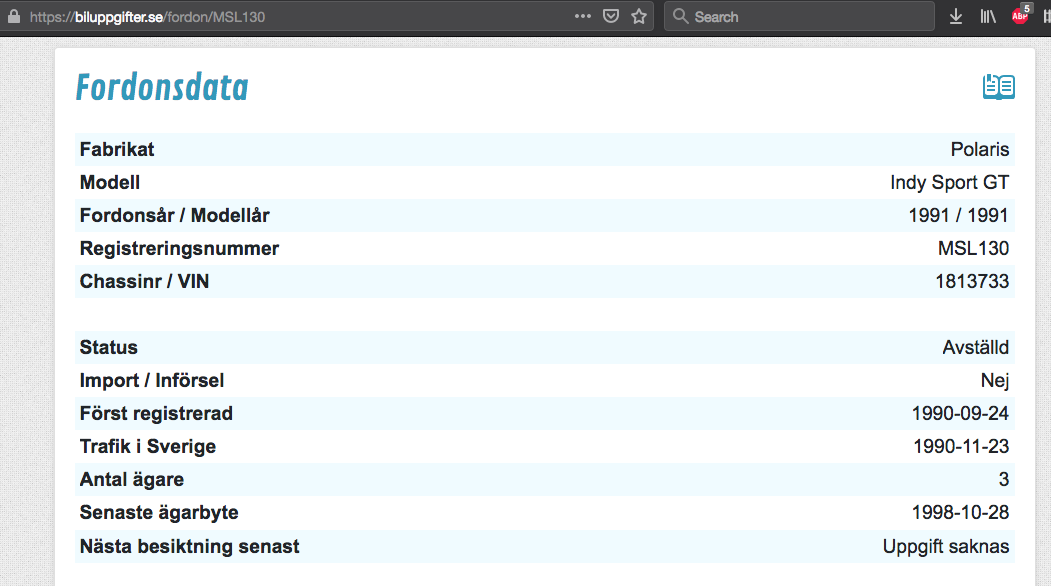Select the date 1998-10-28
1051x586 pixels.
point(960,512)
